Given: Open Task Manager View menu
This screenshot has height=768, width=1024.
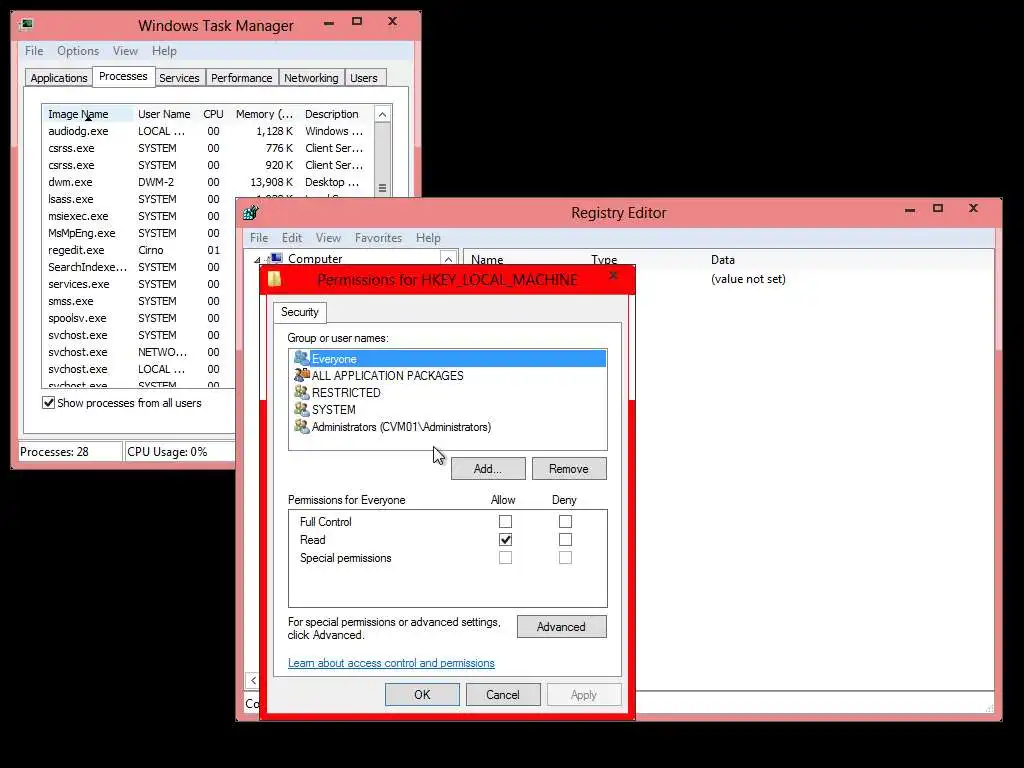Looking at the screenshot, I should point(125,51).
